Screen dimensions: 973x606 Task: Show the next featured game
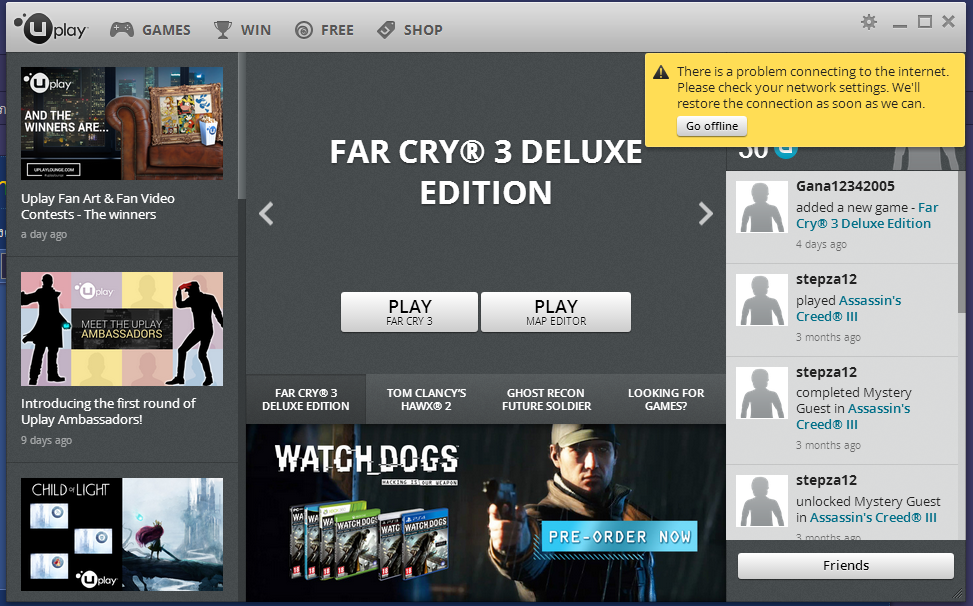pyautogui.click(x=706, y=213)
